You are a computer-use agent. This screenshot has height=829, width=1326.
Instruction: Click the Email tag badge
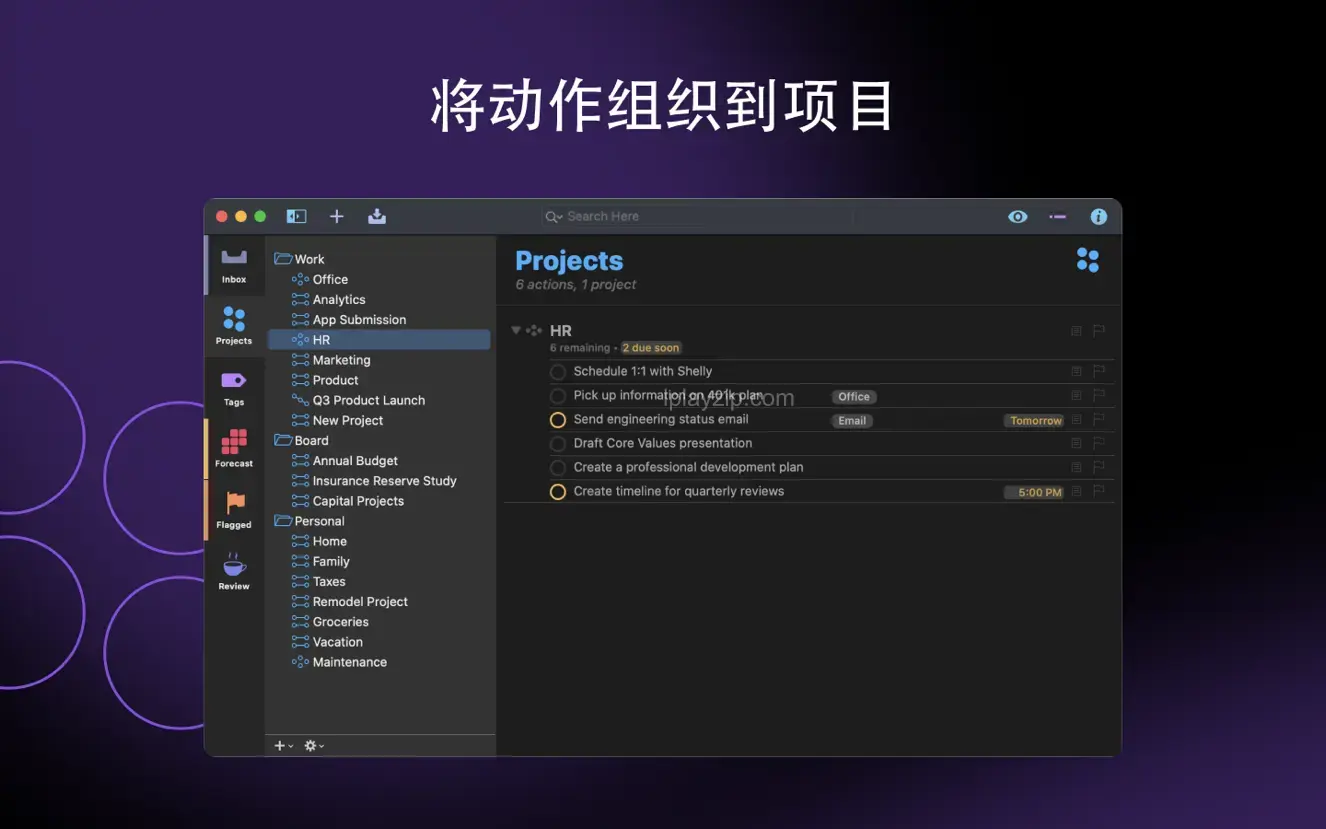coord(852,421)
